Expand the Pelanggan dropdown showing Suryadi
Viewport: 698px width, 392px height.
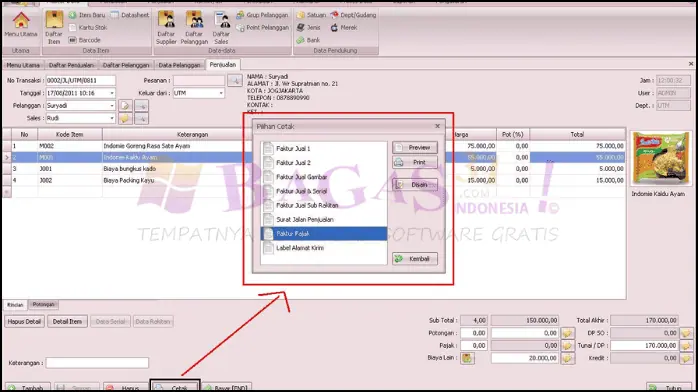coord(112,105)
